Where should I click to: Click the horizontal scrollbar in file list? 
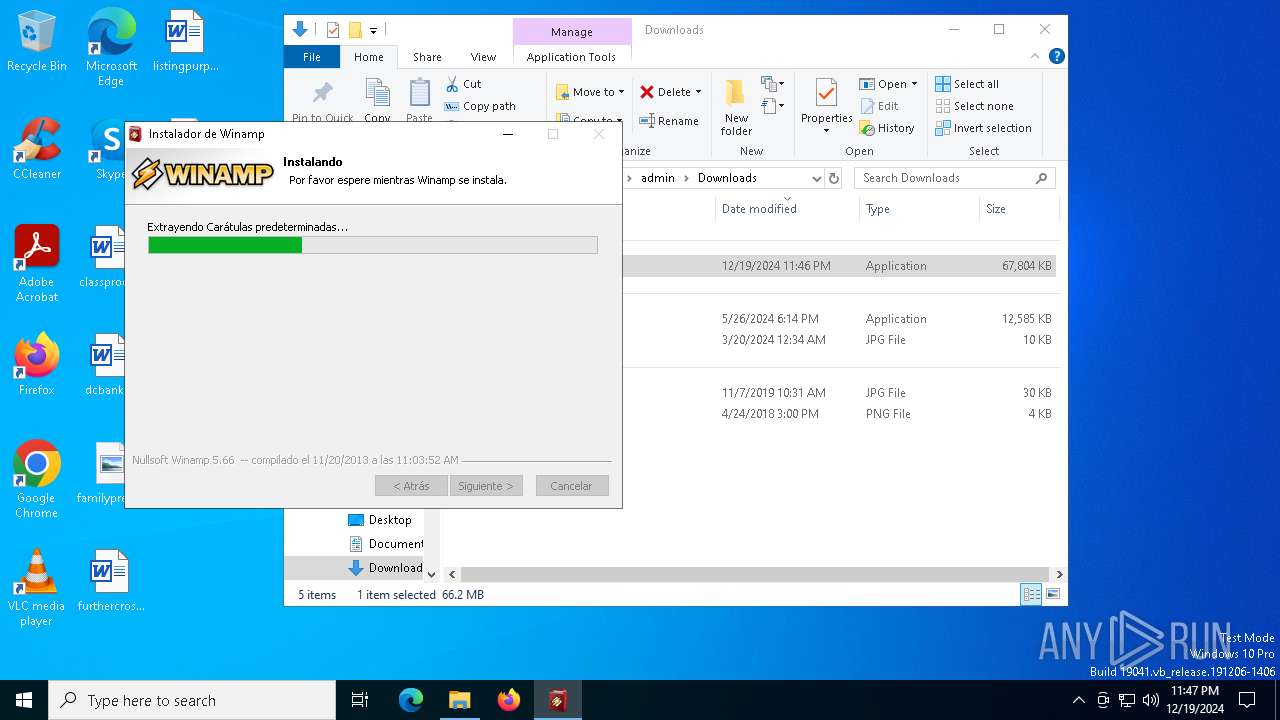pyautogui.click(x=753, y=575)
